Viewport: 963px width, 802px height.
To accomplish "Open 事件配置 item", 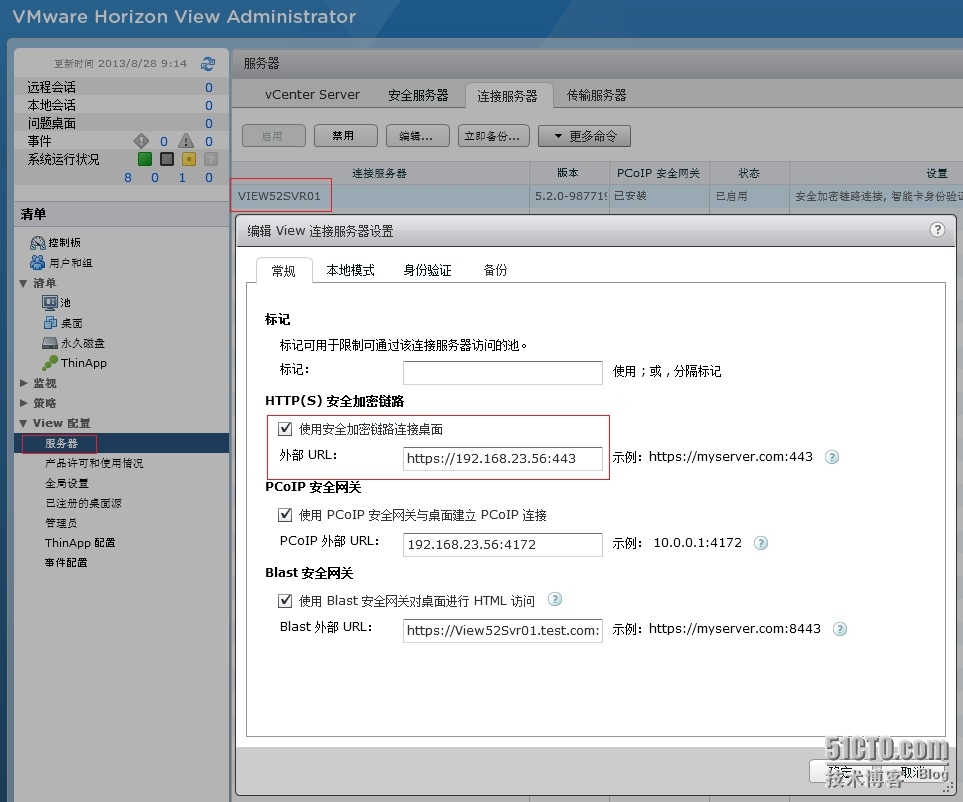I will click(x=66, y=563).
